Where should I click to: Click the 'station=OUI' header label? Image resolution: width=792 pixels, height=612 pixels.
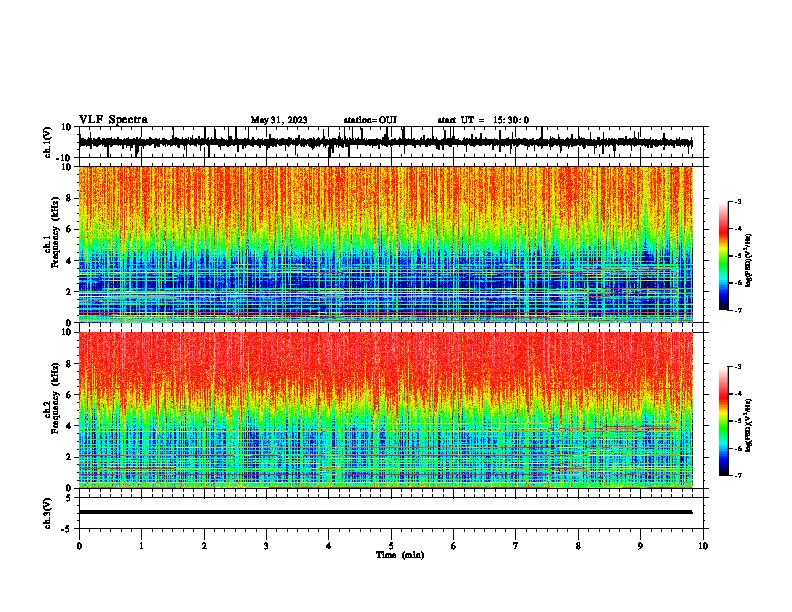(x=370, y=120)
